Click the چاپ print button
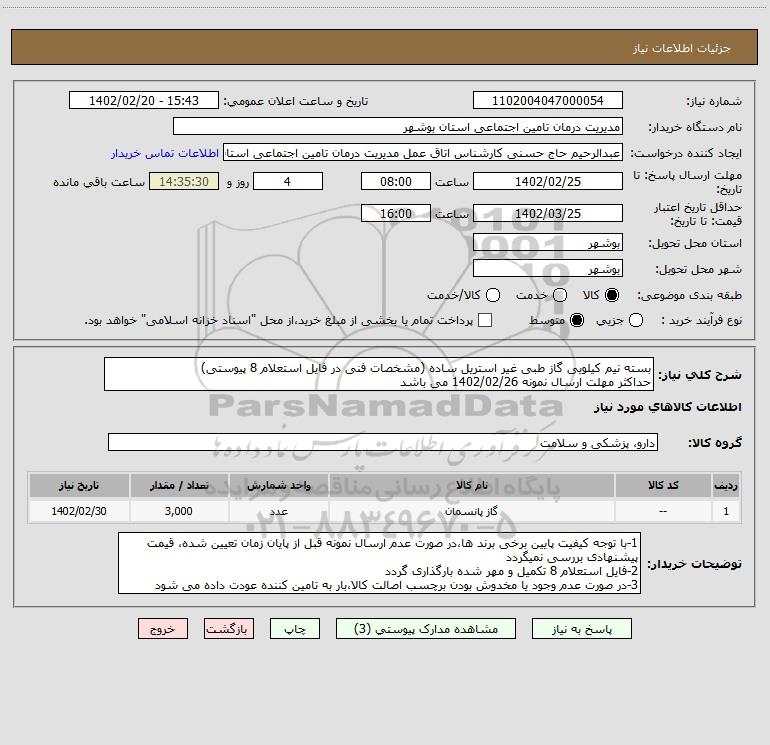Screen dimensions: 770x745 tap(295, 629)
